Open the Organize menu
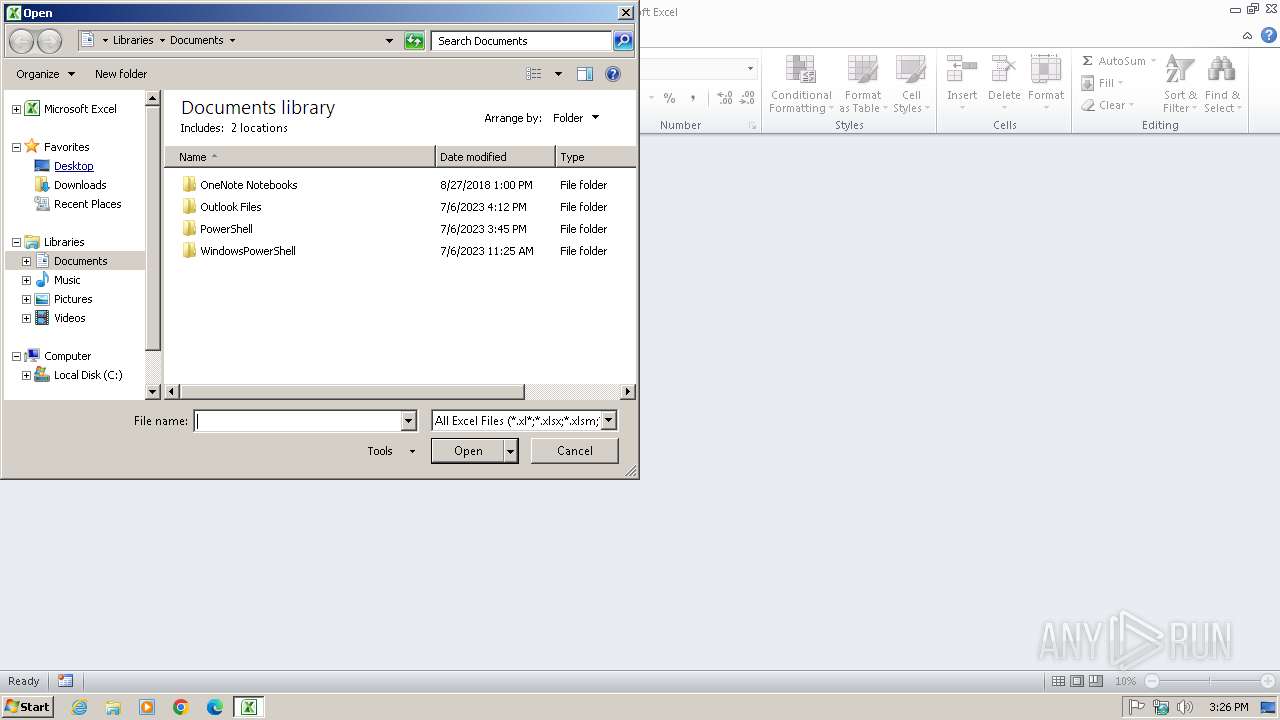Image resolution: width=1280 pixels, height=720 pixels. (45, 74)
